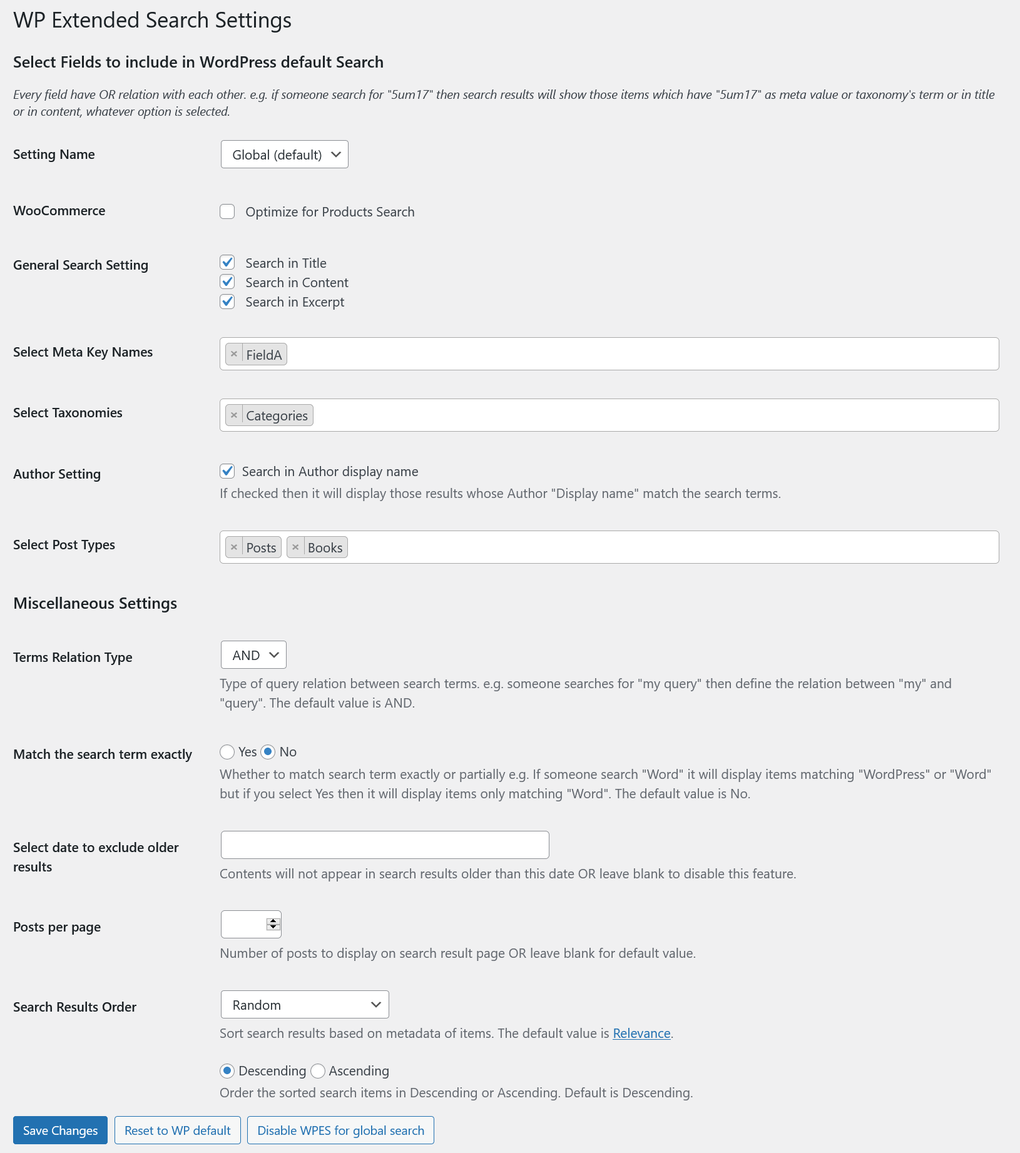Open the Relevance link
The image size is (1020, 1153).
641,1033
